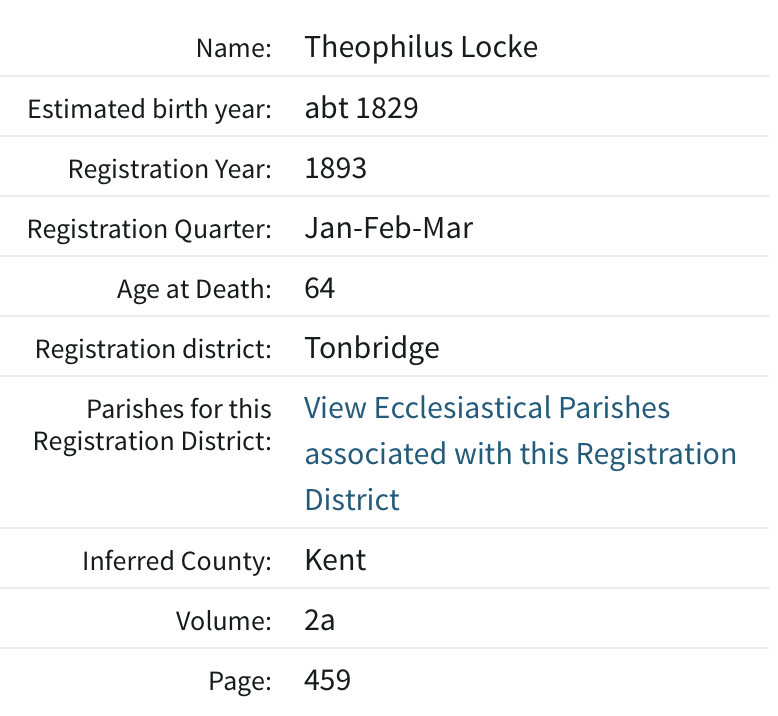Click the 'Age at Death:' label
The height and width of the screenshot is (716, 778).
194,290
